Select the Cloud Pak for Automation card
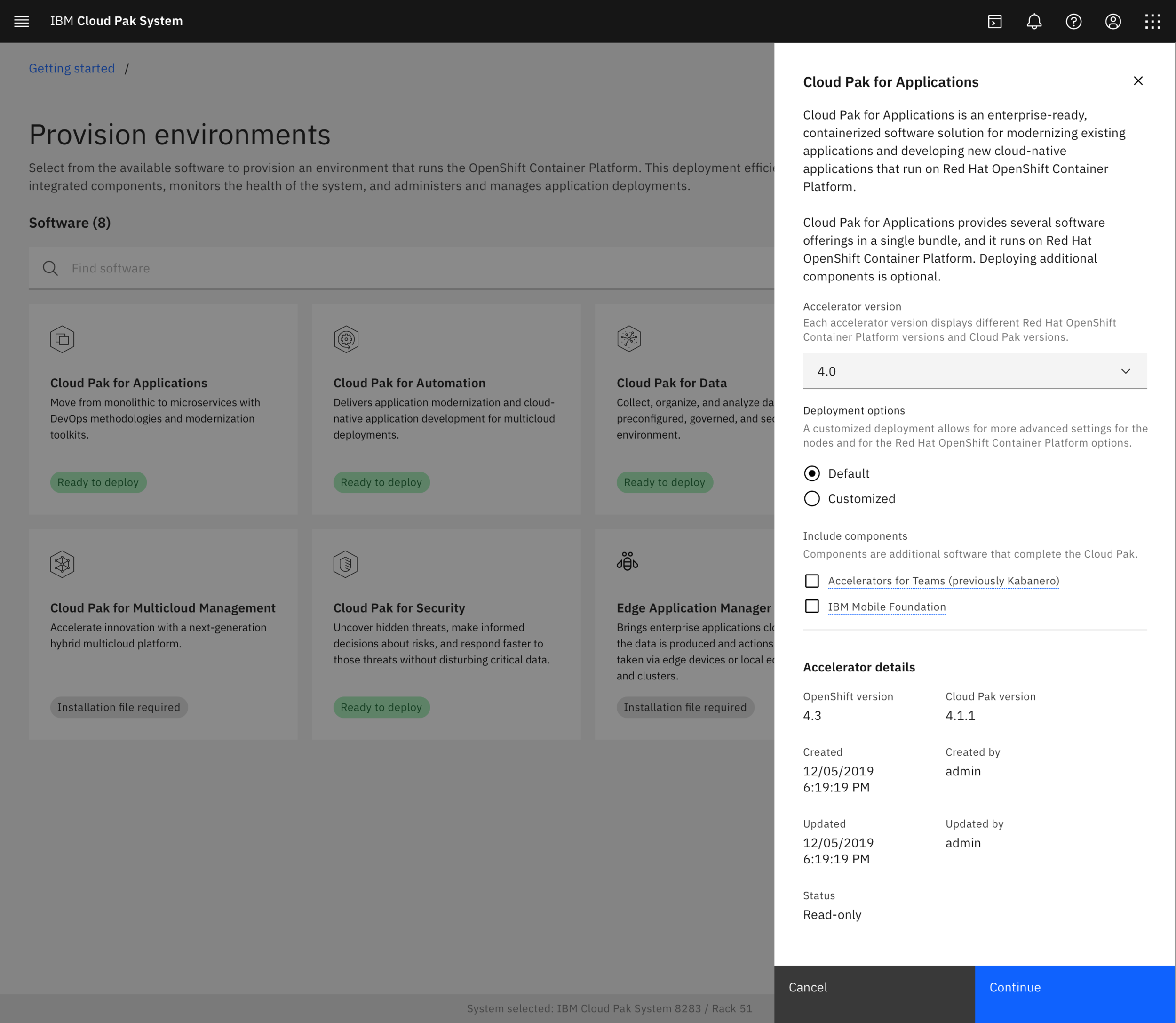 tap(445, 409)
